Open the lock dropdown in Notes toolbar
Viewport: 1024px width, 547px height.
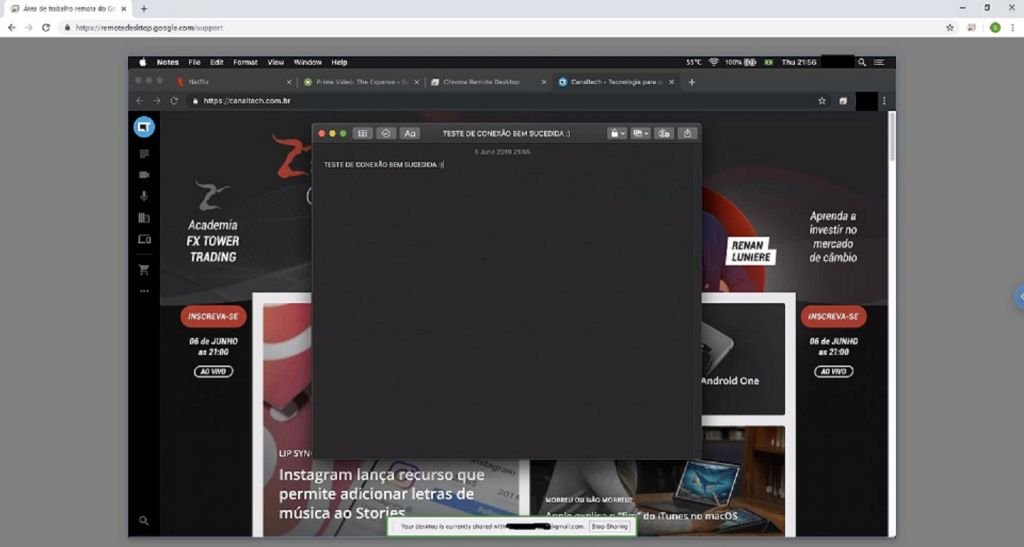tap(616, 133)
